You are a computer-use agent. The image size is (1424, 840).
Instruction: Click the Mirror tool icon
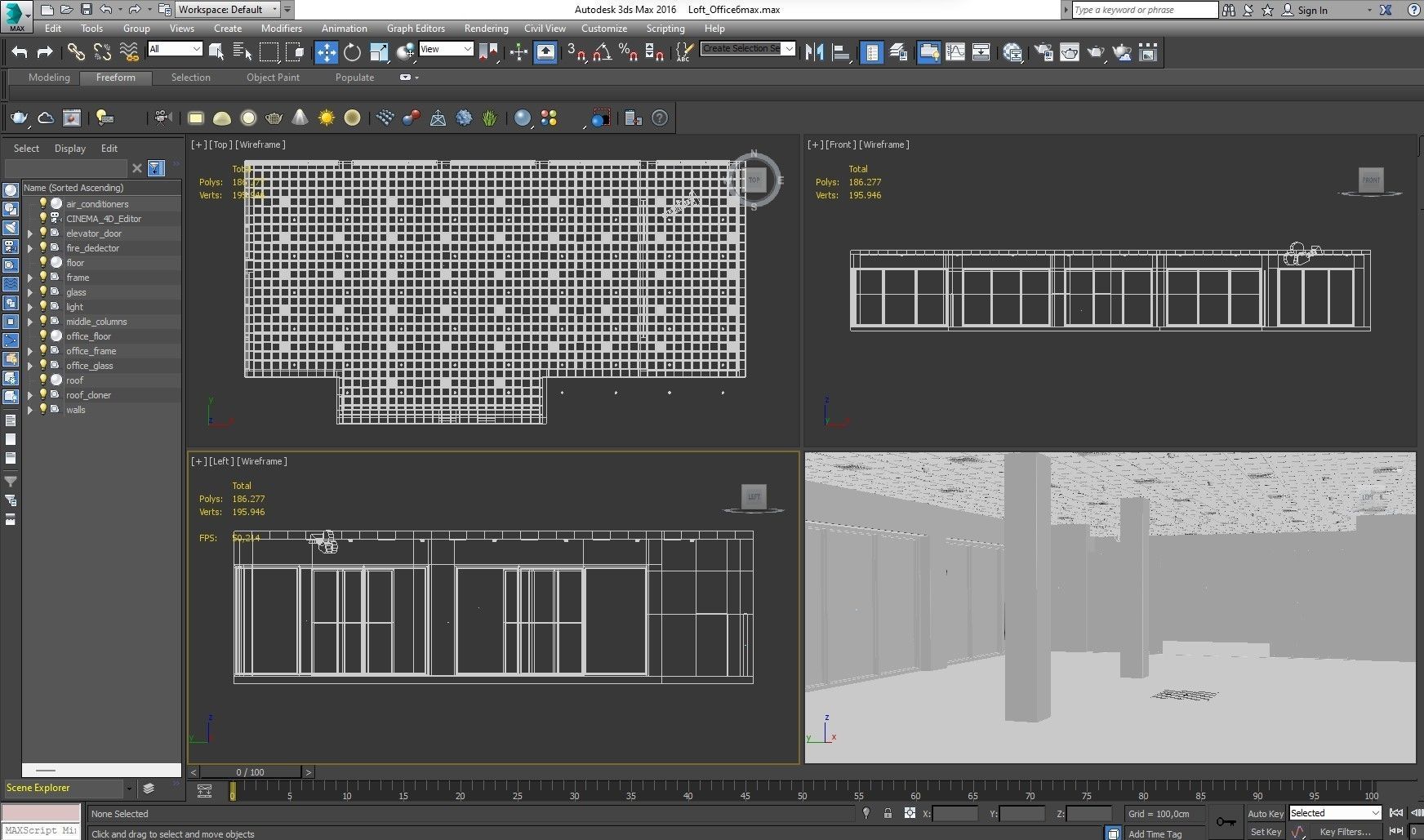click(814, 52)
